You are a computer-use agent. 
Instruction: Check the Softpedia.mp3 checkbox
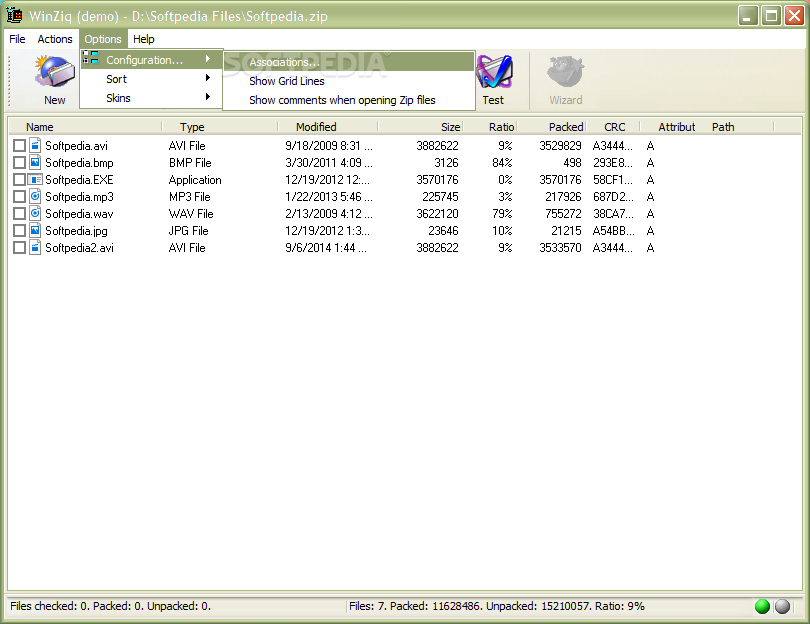pos(19,197)
